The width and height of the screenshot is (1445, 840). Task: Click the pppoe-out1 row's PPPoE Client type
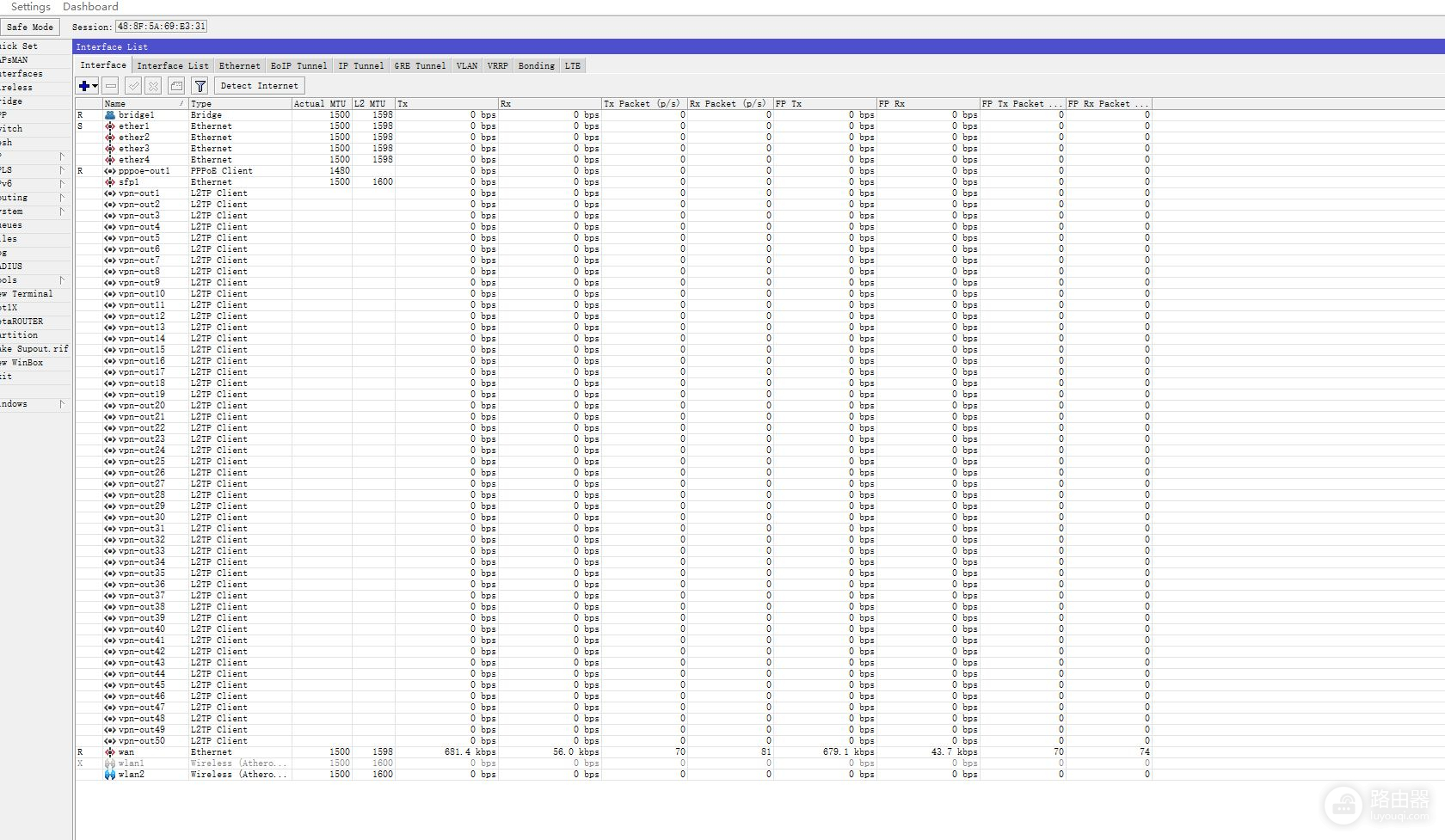(x=222, y=170)
